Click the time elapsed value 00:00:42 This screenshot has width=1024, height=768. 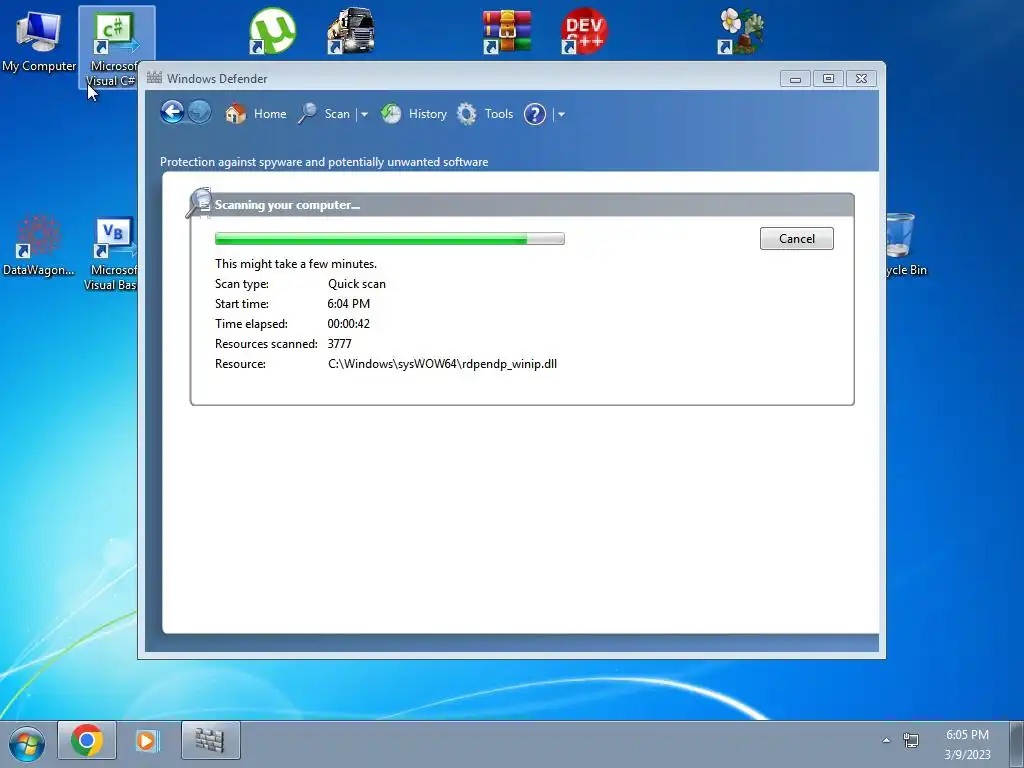point(348,324)
